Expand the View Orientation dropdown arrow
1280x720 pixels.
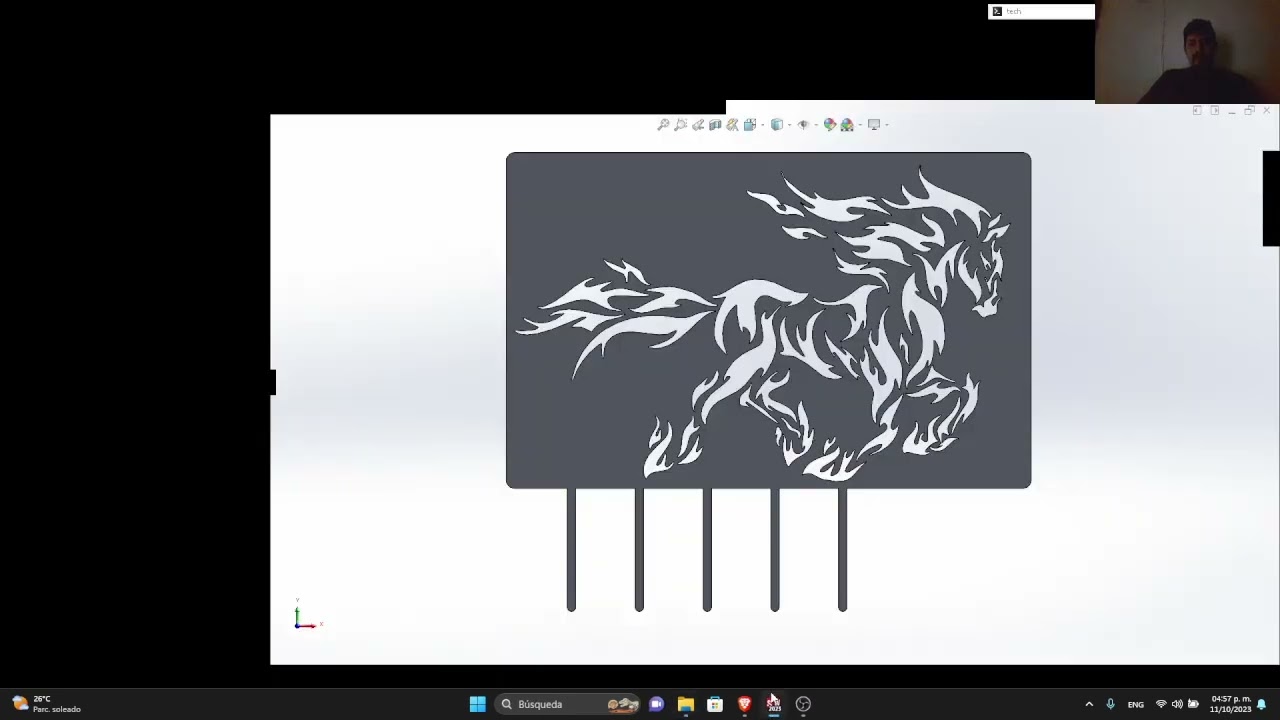tap(763, 125)
